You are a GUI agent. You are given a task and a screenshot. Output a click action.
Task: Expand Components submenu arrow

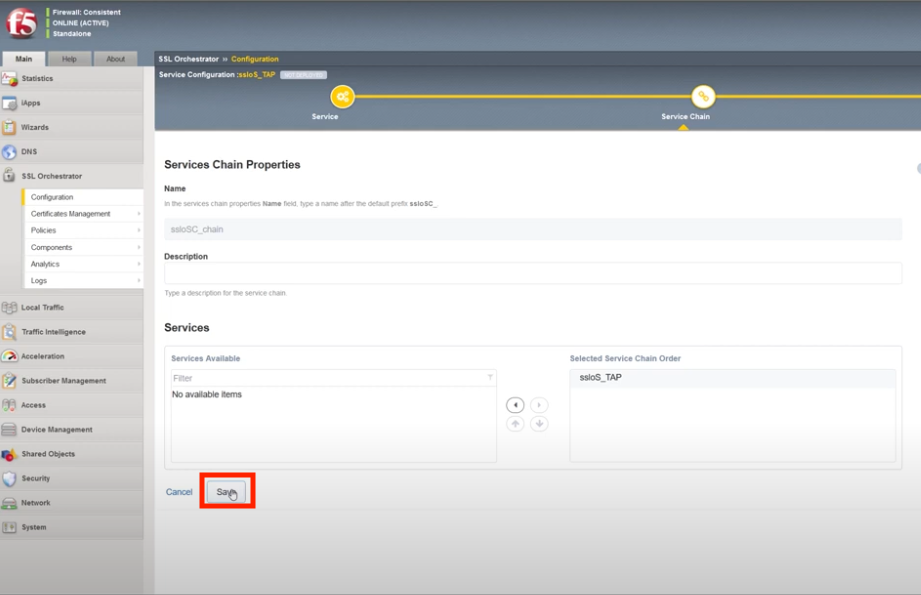139,247
